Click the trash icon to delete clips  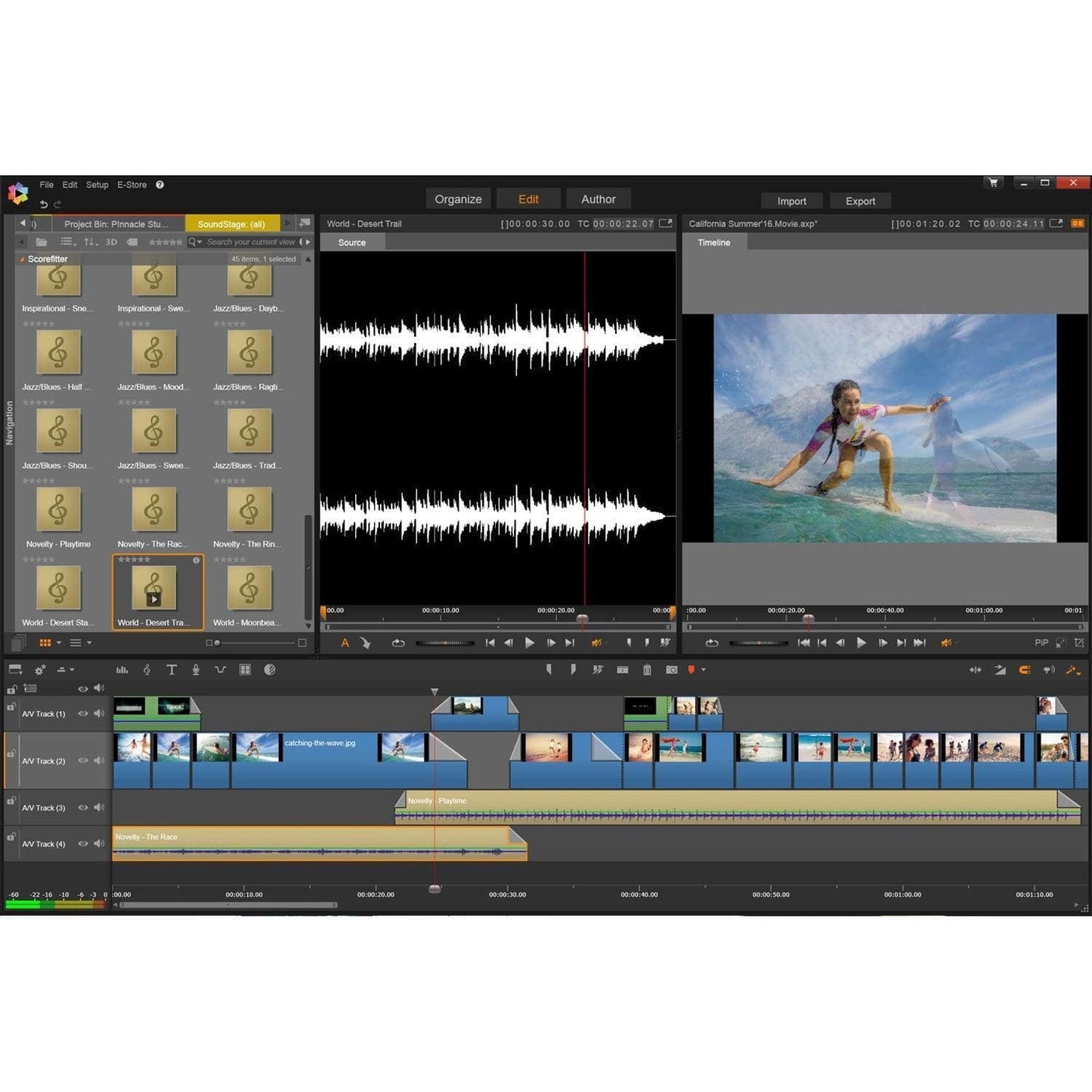tap(647, 670)
